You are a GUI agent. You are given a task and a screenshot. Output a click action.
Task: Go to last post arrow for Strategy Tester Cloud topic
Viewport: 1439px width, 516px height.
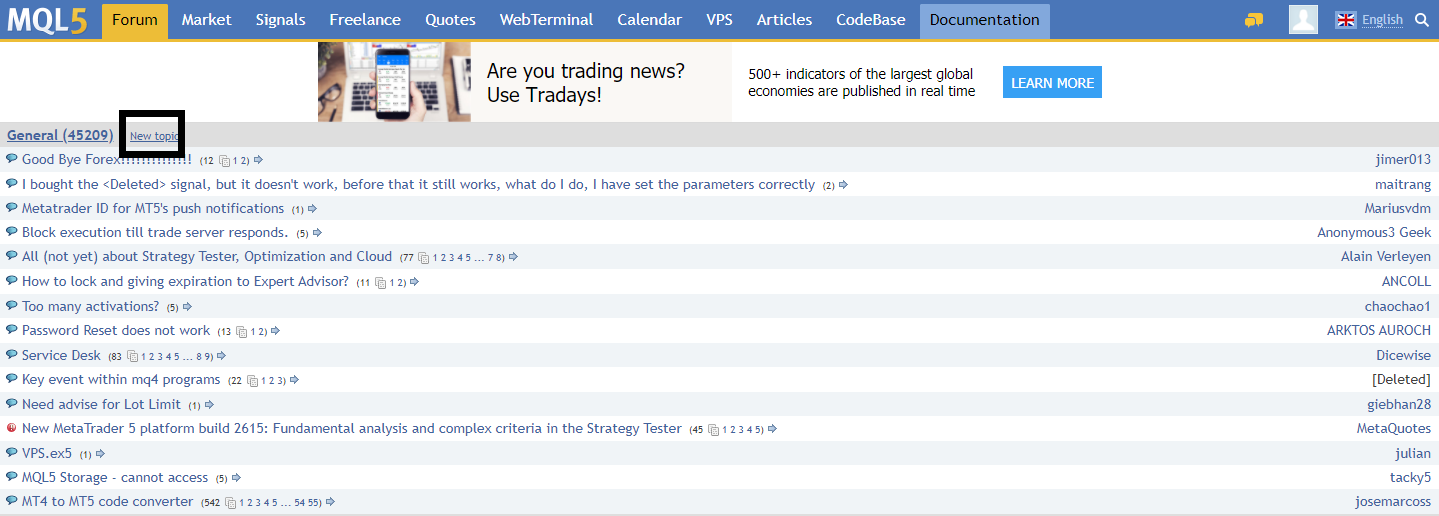pyautogui.click(x=513, y=258)
